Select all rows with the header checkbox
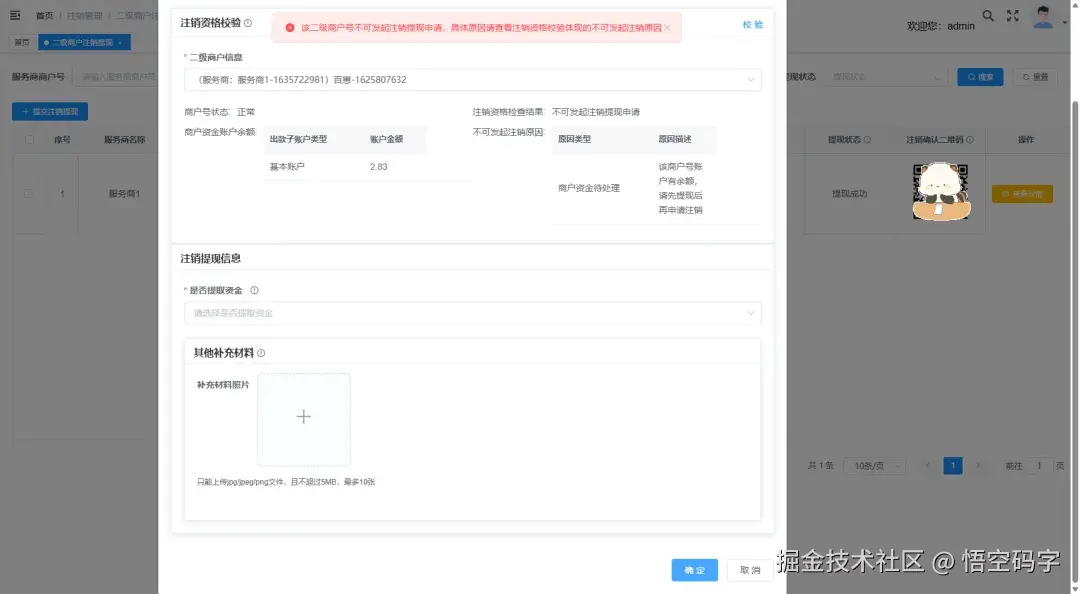 pos(27,139)
